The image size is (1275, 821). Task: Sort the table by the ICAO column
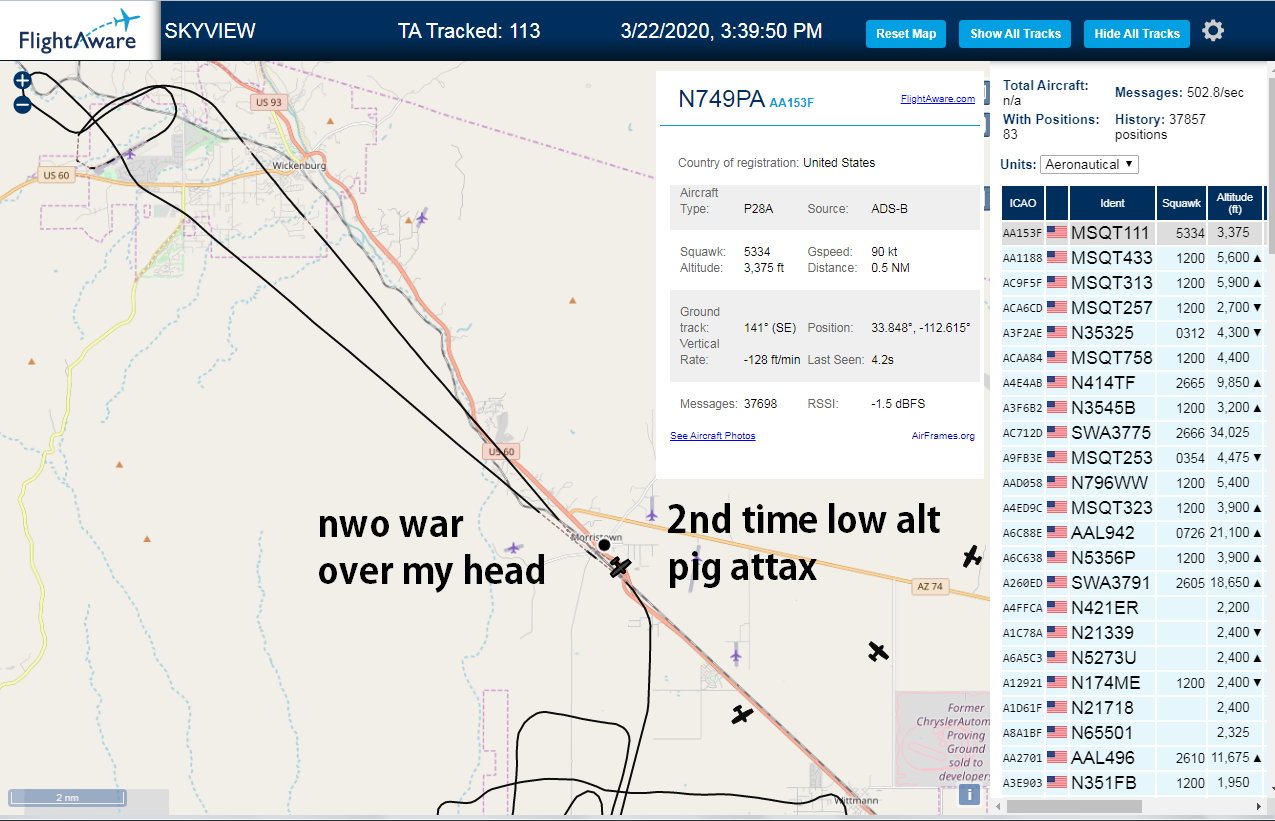tap(1023, 203)
